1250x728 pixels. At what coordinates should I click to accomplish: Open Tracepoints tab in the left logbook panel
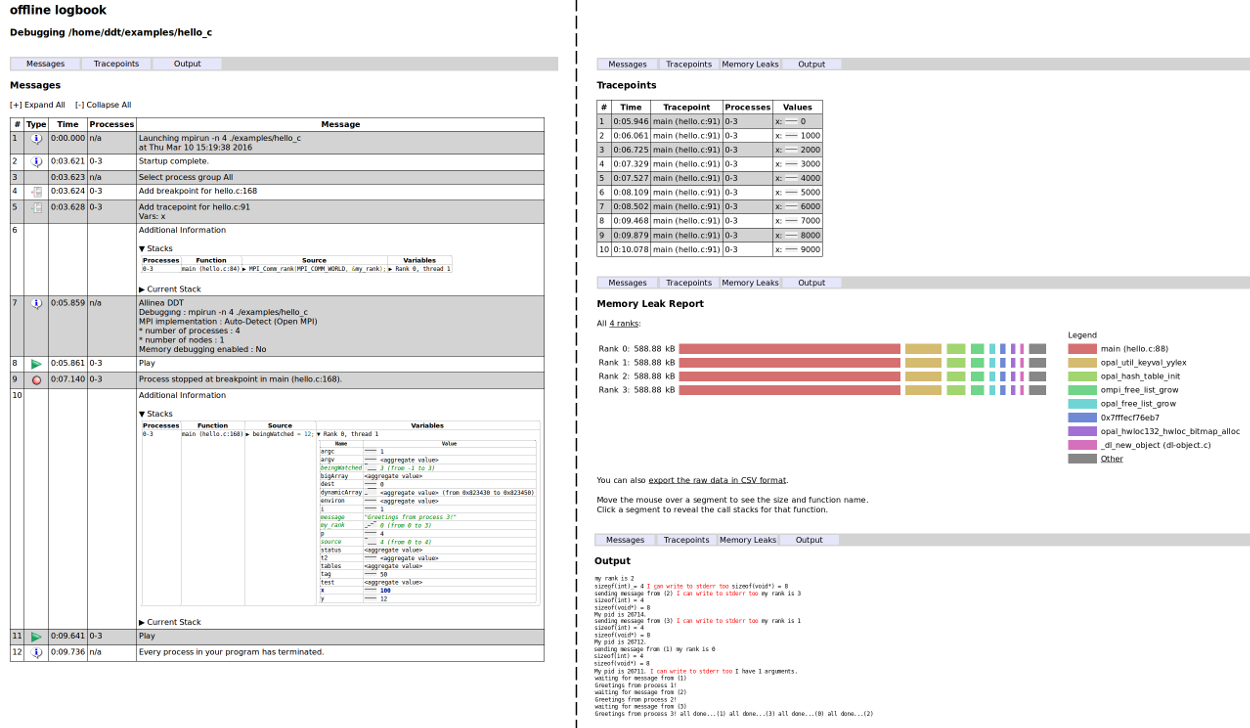pos(116,64)
